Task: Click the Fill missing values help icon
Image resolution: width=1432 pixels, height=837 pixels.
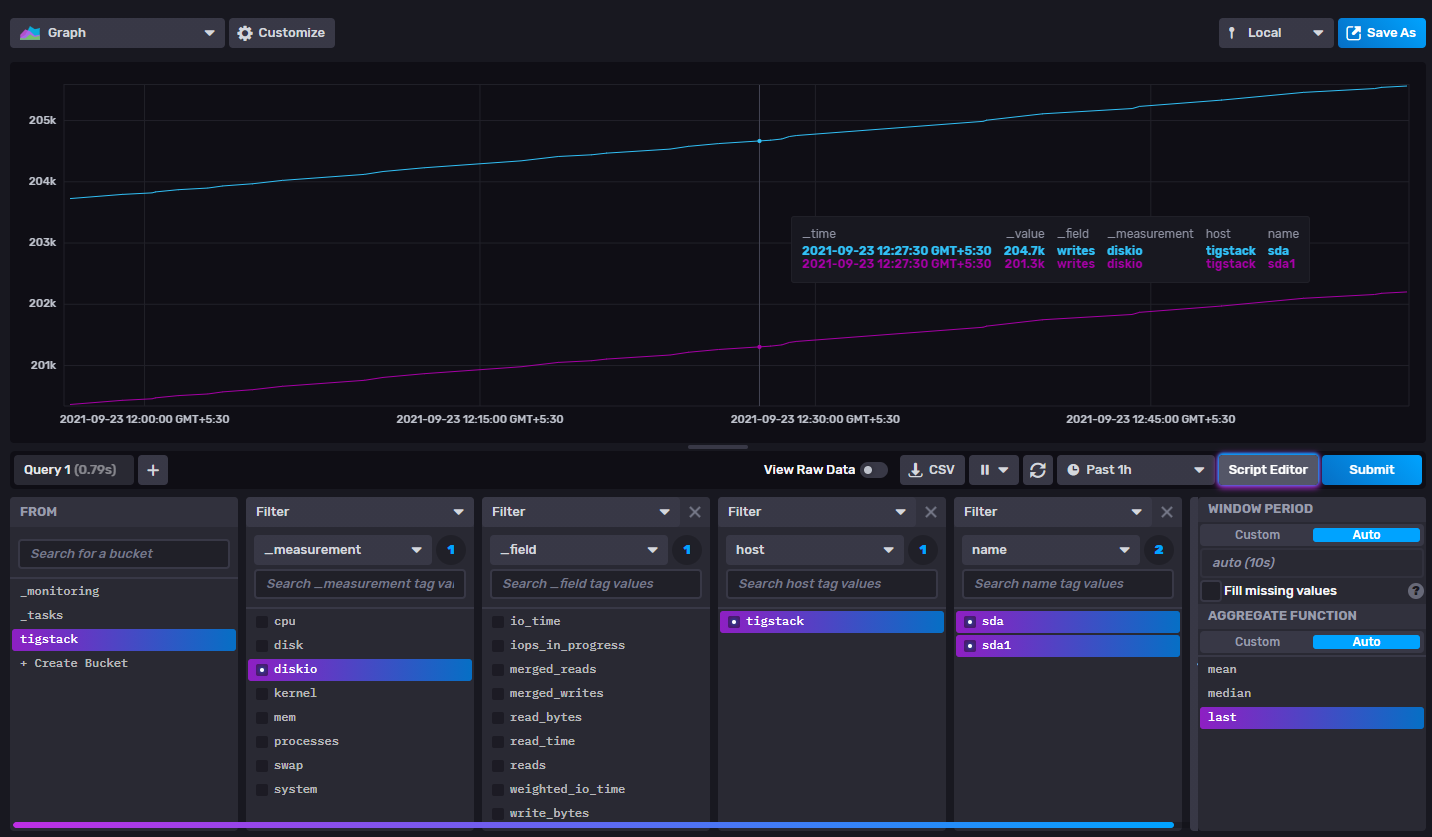Action: 1415,591
